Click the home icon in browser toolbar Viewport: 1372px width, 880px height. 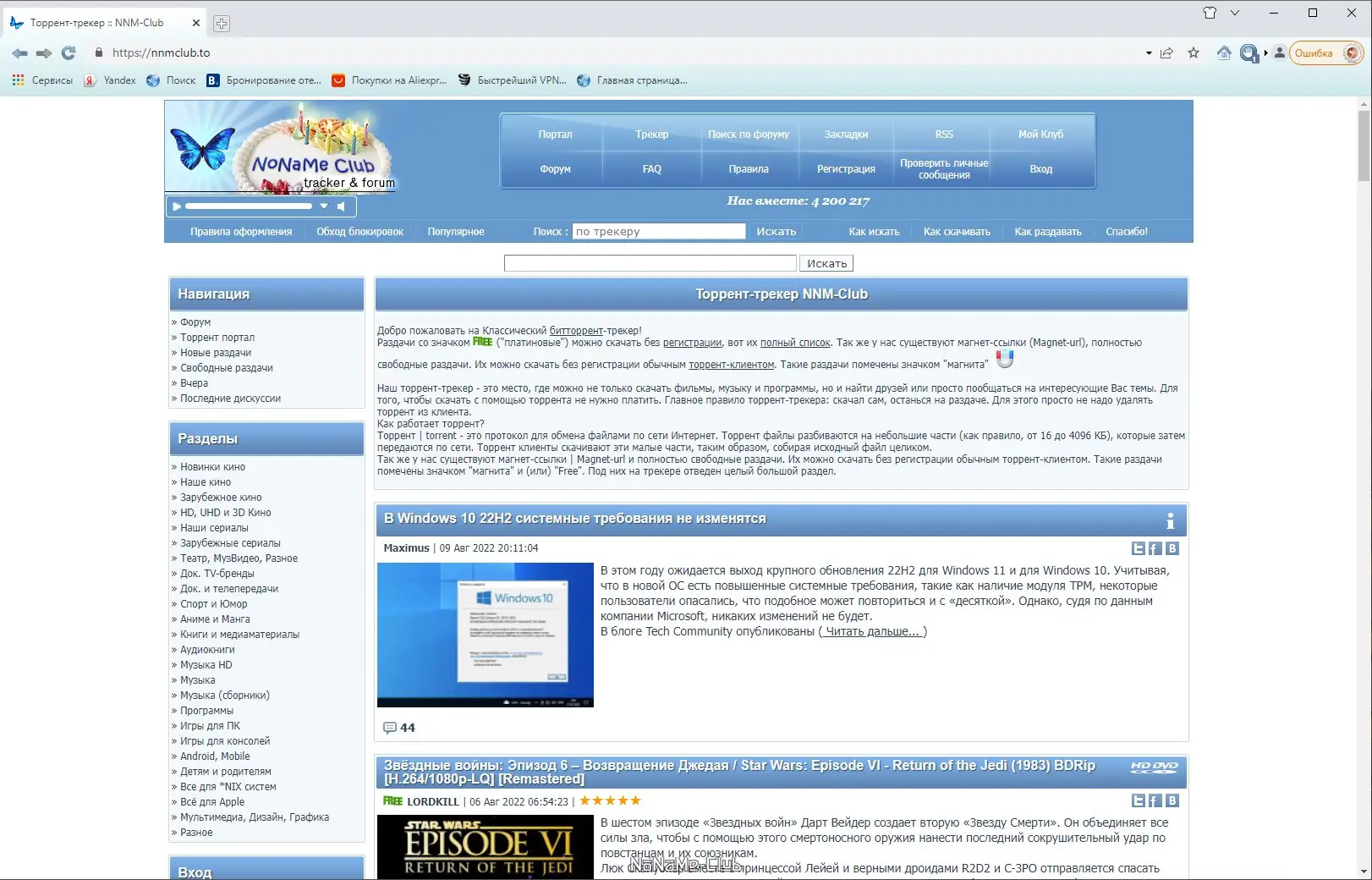(1224, 53)
